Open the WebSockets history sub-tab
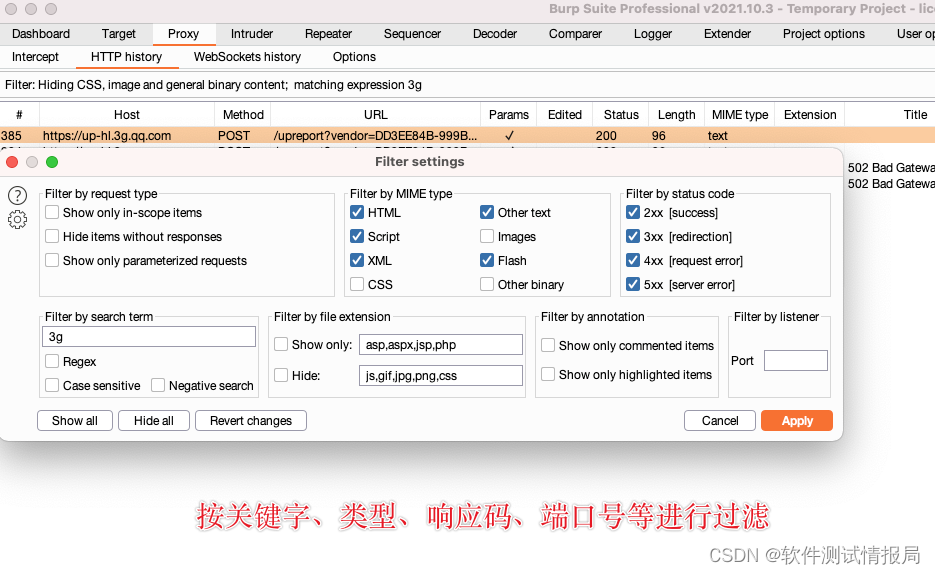The image size is (935, 574). coord(247,57)
